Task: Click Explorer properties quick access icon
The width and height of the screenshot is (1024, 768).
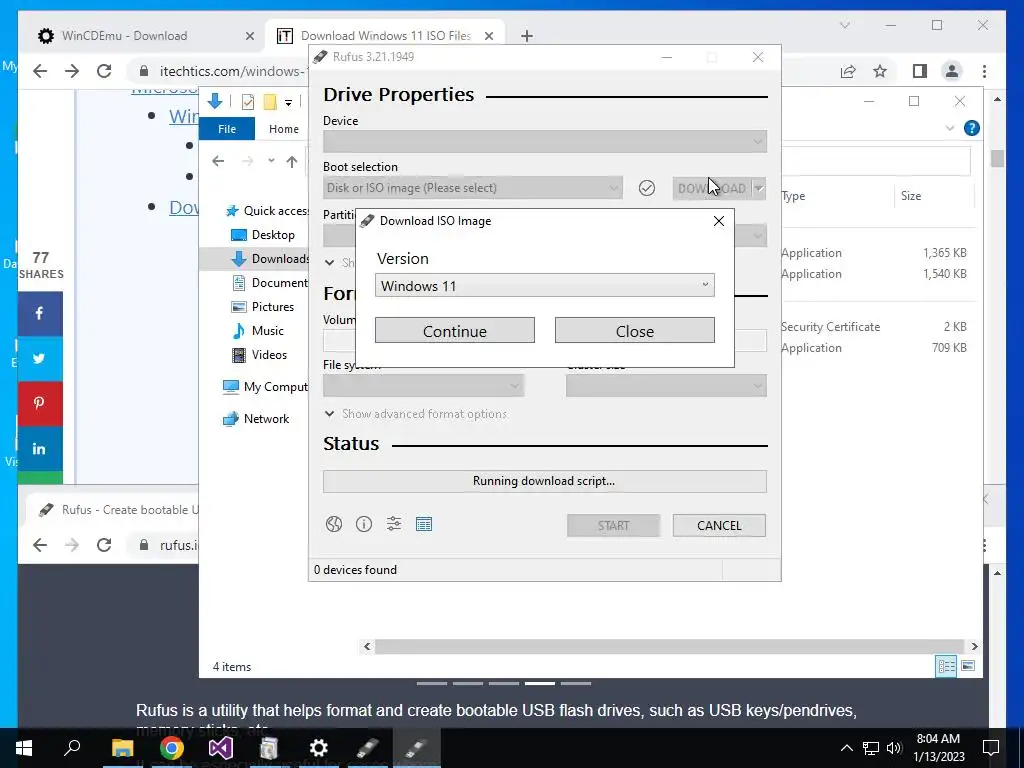Action: point(248,102)
